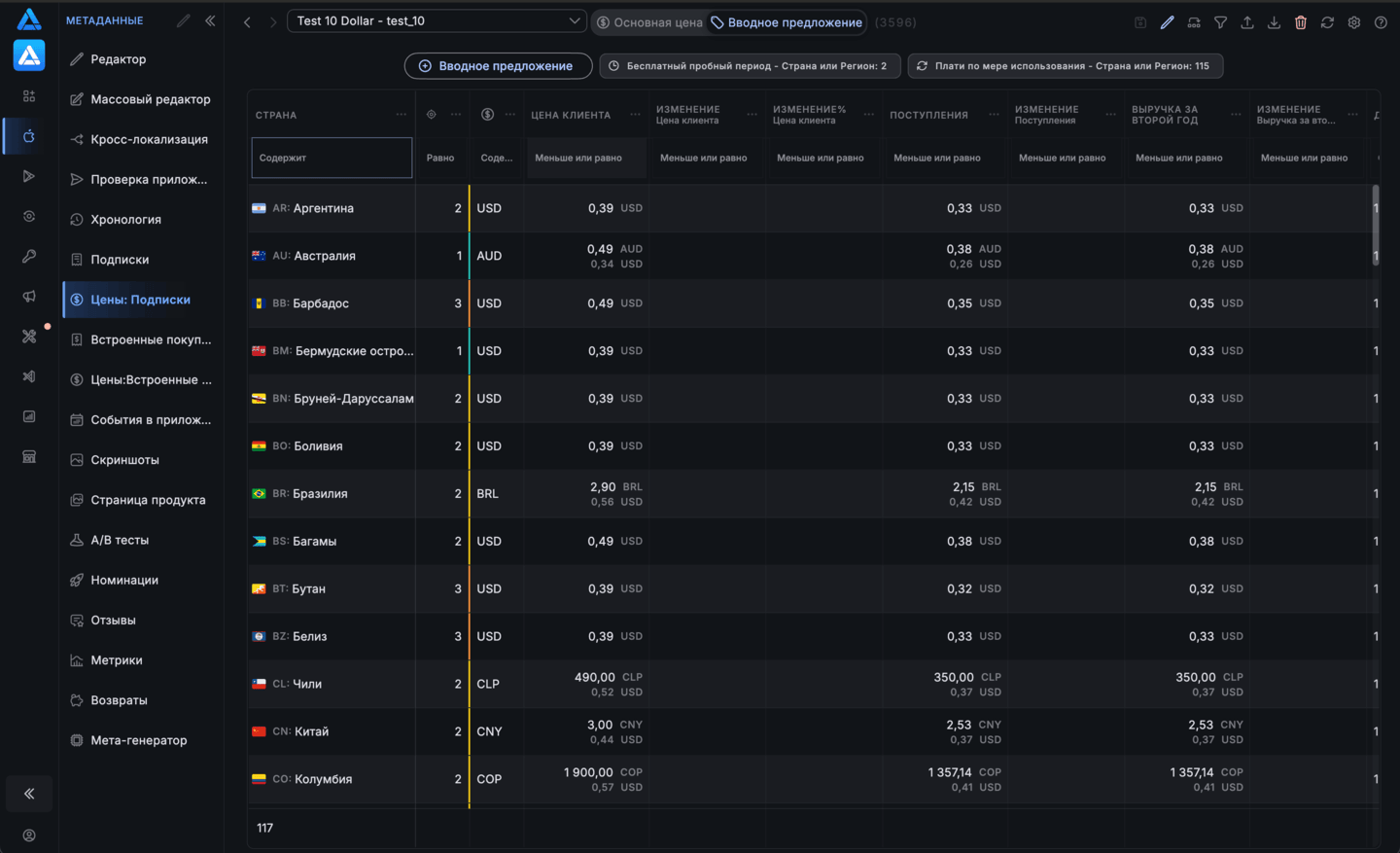Click Вводное предложение add button

pos(498,66)
